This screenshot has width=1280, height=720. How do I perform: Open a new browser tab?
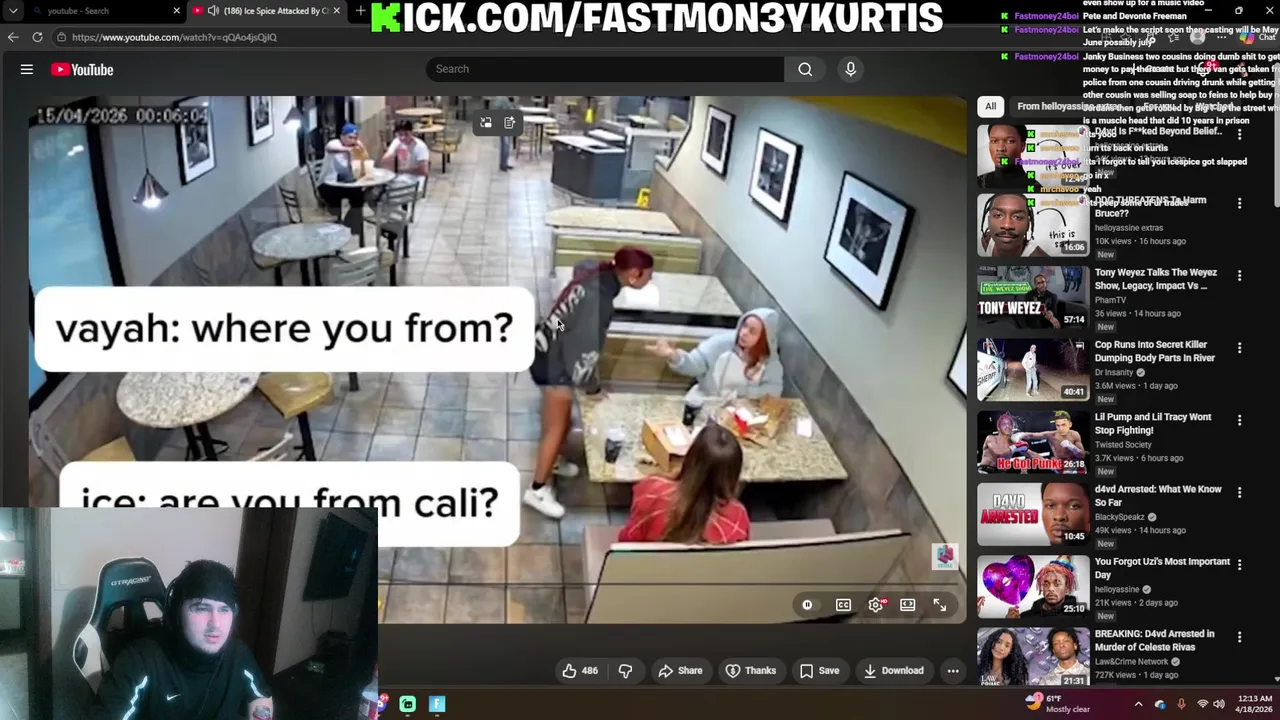point(360,11)
